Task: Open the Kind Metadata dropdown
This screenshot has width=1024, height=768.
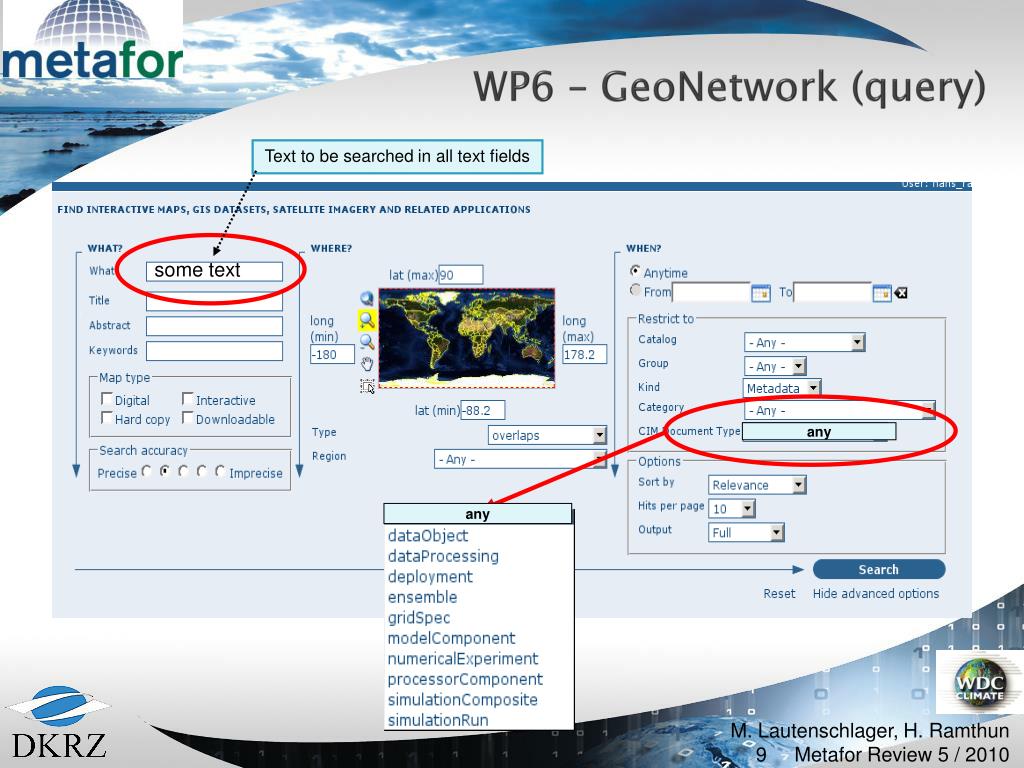Action: [782, 388]
